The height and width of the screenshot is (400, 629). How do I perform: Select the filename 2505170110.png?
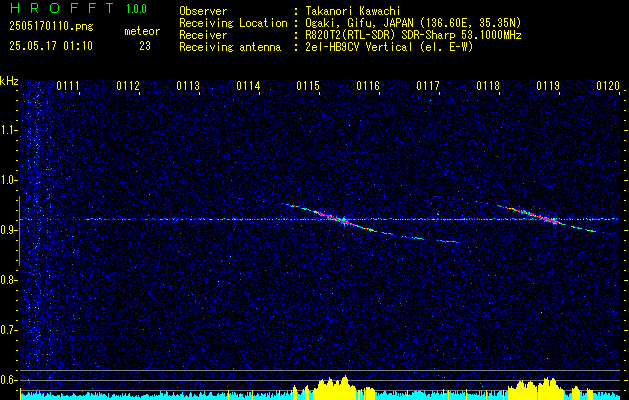(x=51, y=26)
